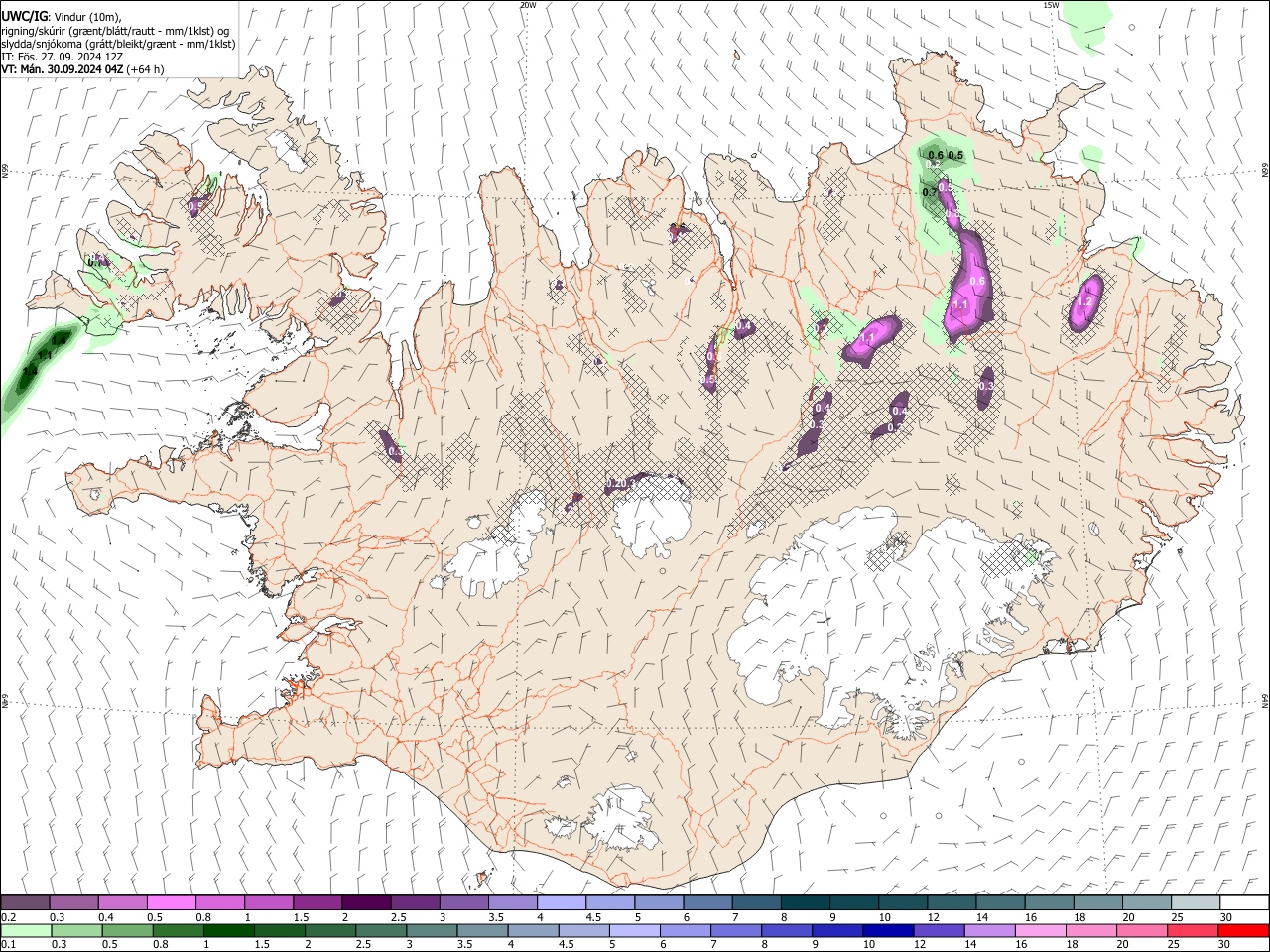The image size is (1270, 952).
Task: Click the '1.2' value on the eastern purple area
Action: tap(1084, 302)
